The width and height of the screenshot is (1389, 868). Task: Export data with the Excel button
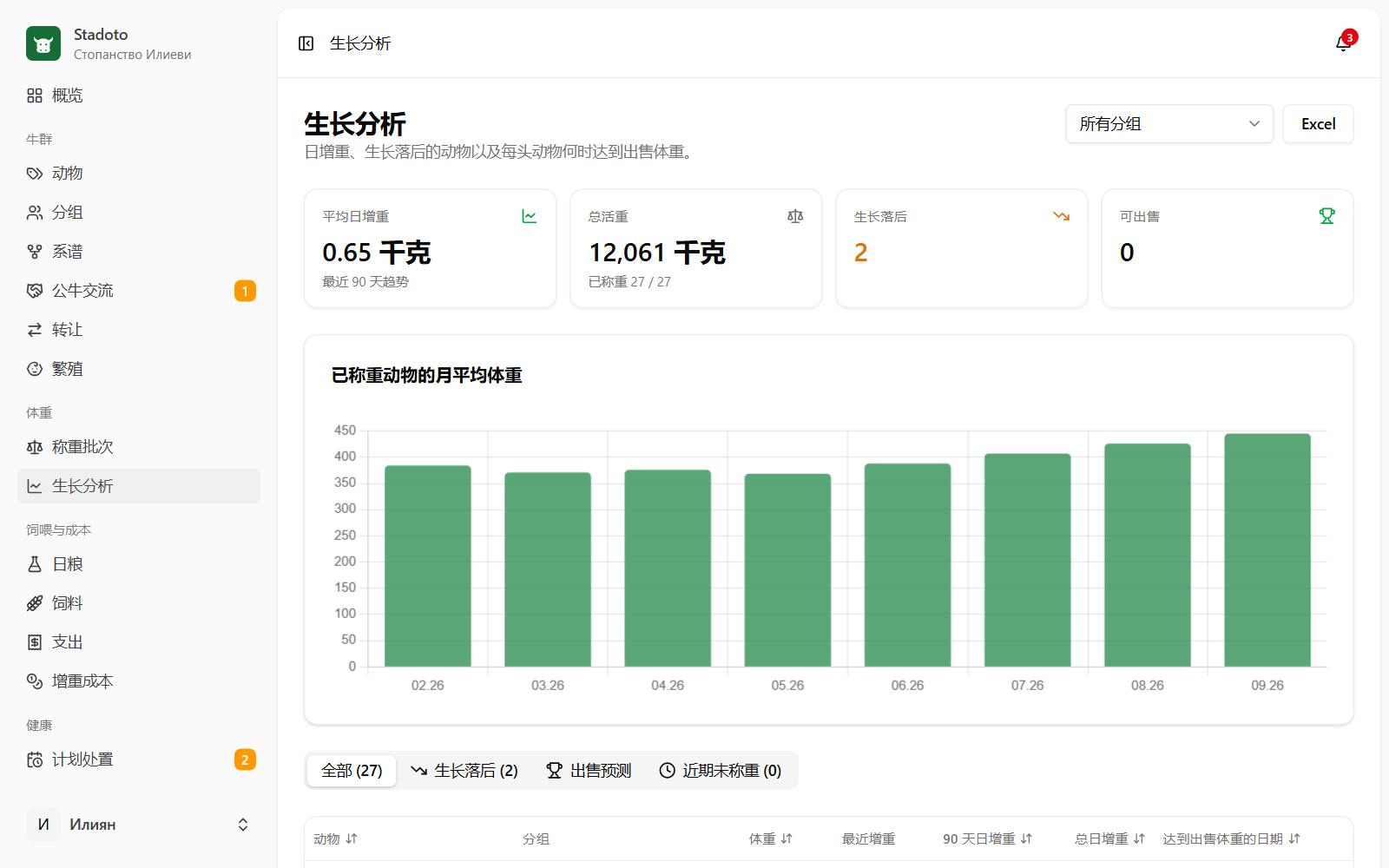pos(1318,124)
